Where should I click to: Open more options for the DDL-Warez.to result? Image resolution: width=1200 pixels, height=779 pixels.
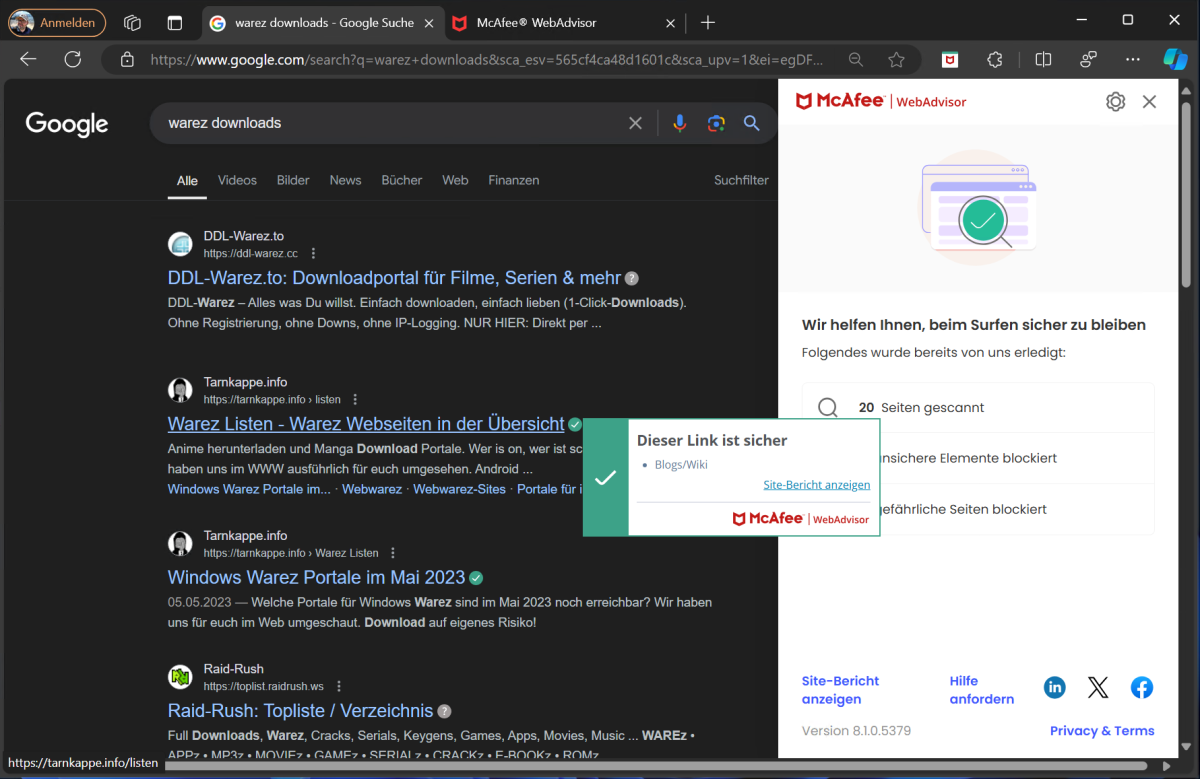click(313, 254)
